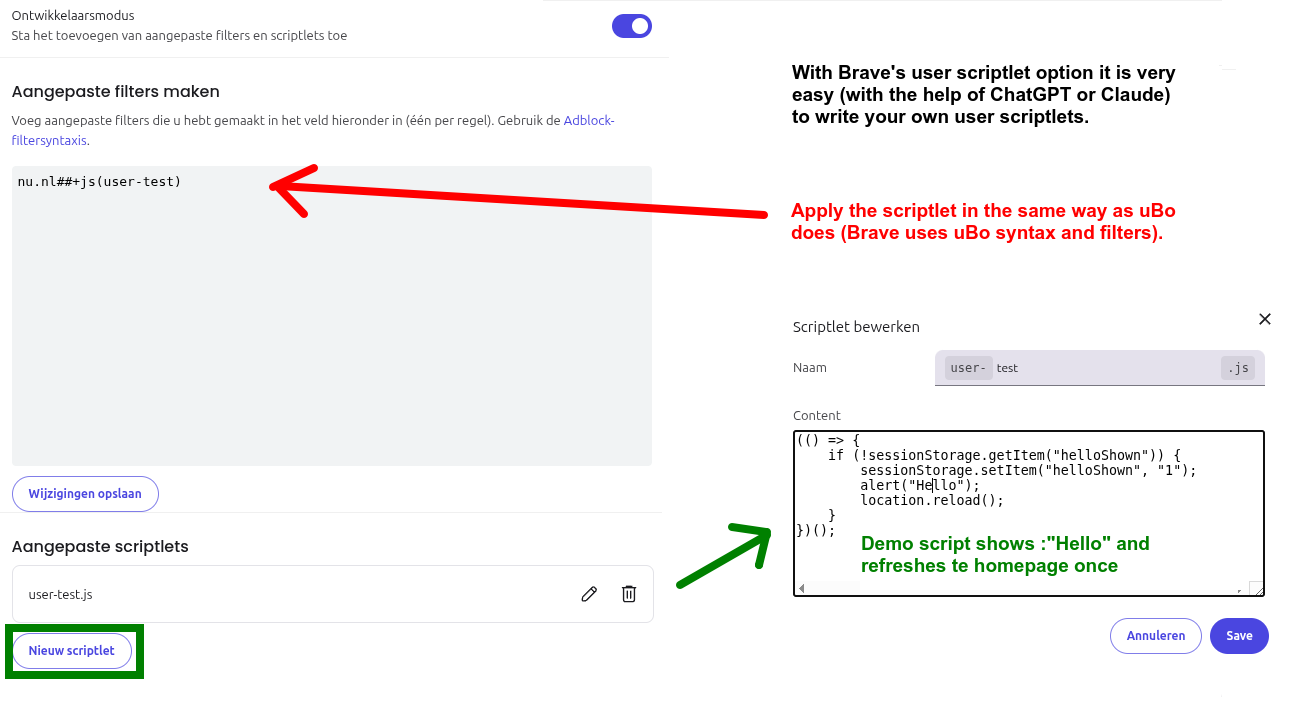Close the Scriptlet bewerken dialog

(1265, 319)
